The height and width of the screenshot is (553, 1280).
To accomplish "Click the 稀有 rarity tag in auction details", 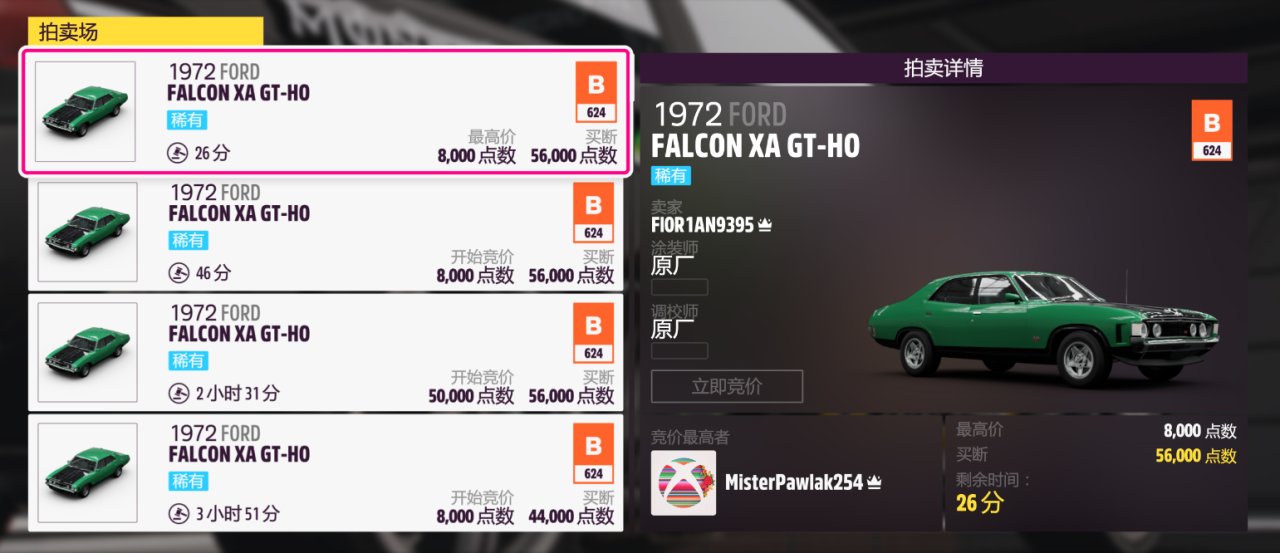I will [671, 175].
